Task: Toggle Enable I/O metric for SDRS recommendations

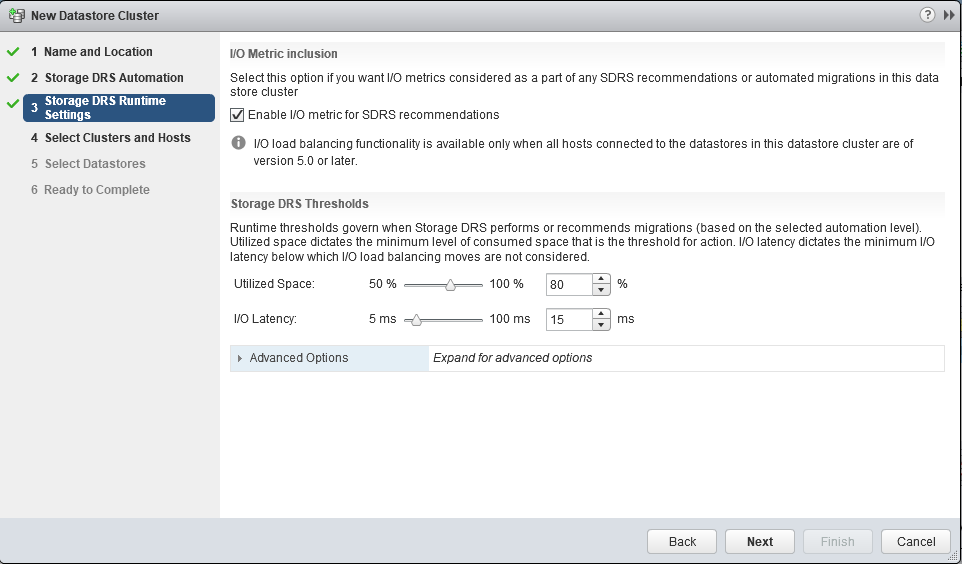Action: [237, 115]
